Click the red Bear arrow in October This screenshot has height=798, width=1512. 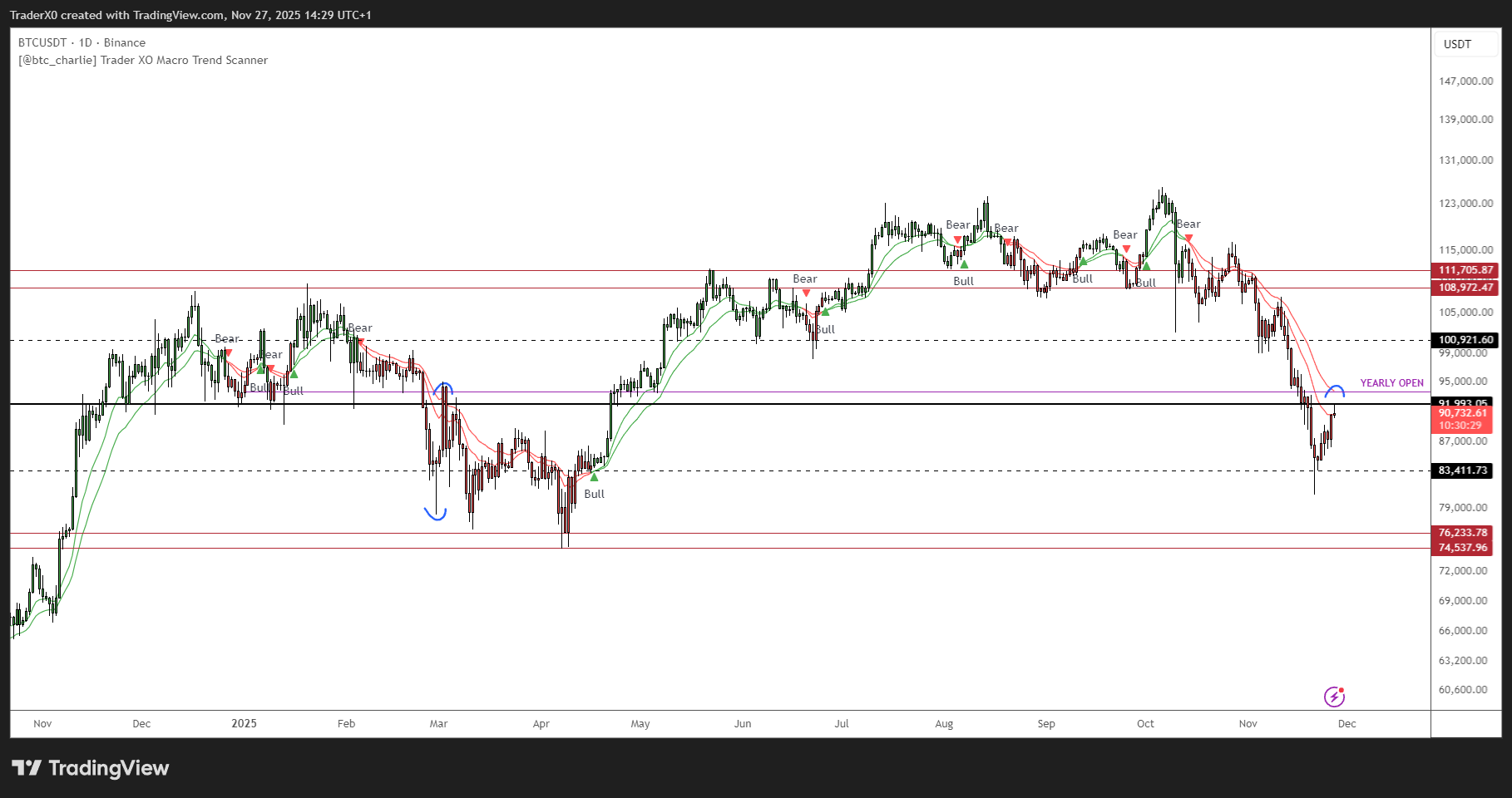coord(1188,238)
